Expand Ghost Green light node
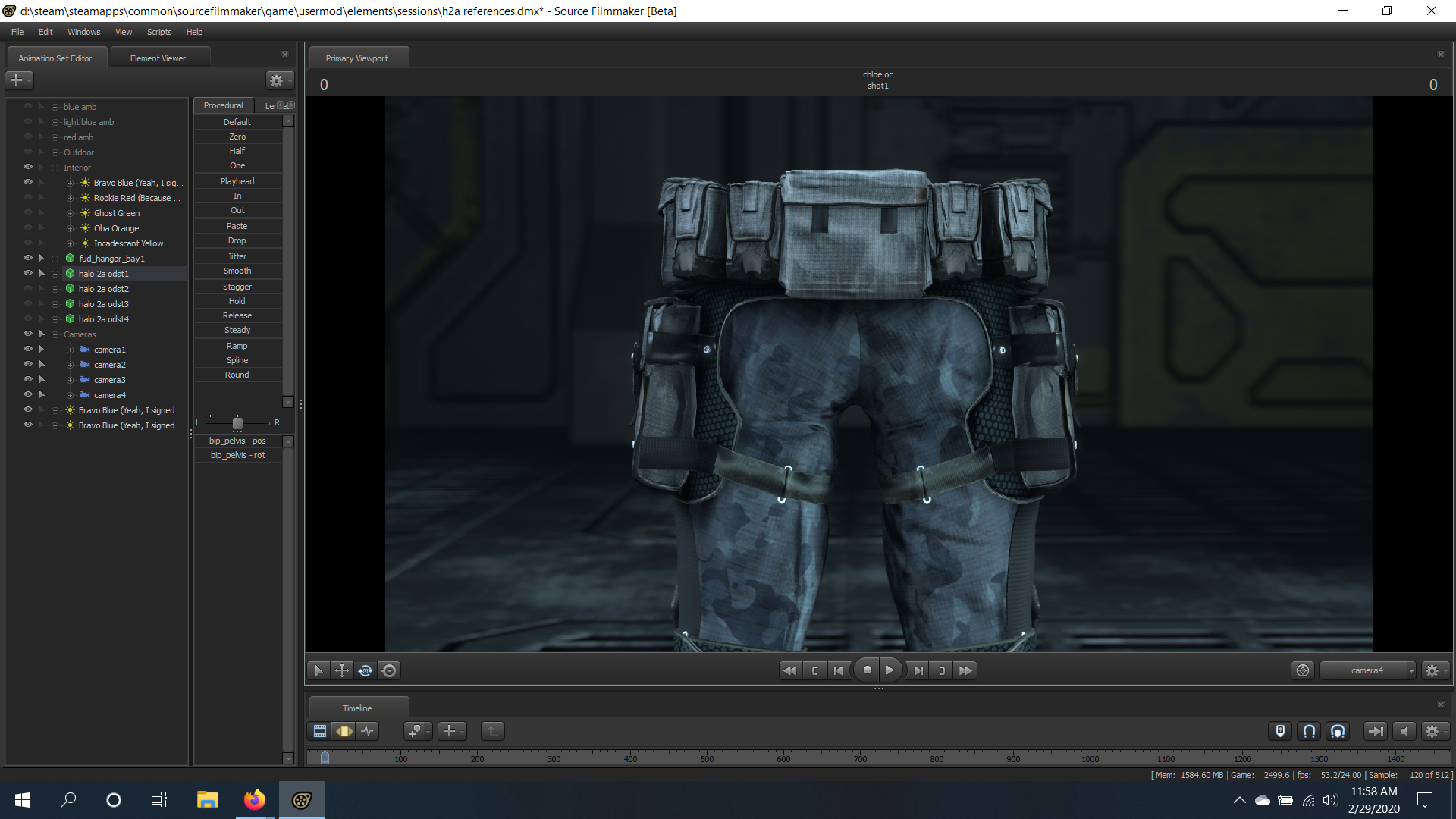 pyautogui.click(x=70, y=213)
